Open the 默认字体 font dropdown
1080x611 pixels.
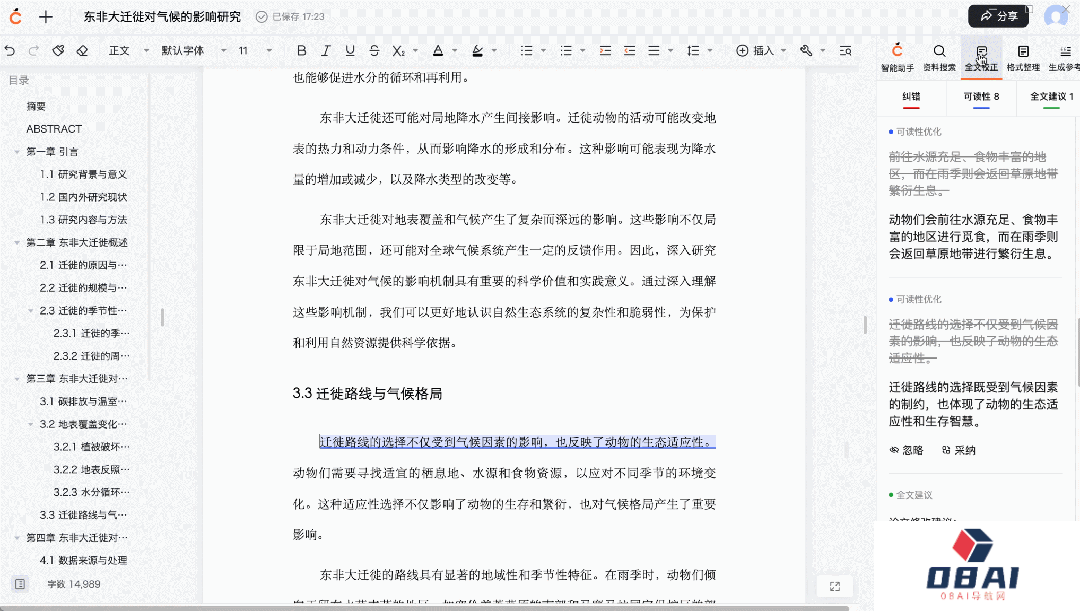[190, 51]
